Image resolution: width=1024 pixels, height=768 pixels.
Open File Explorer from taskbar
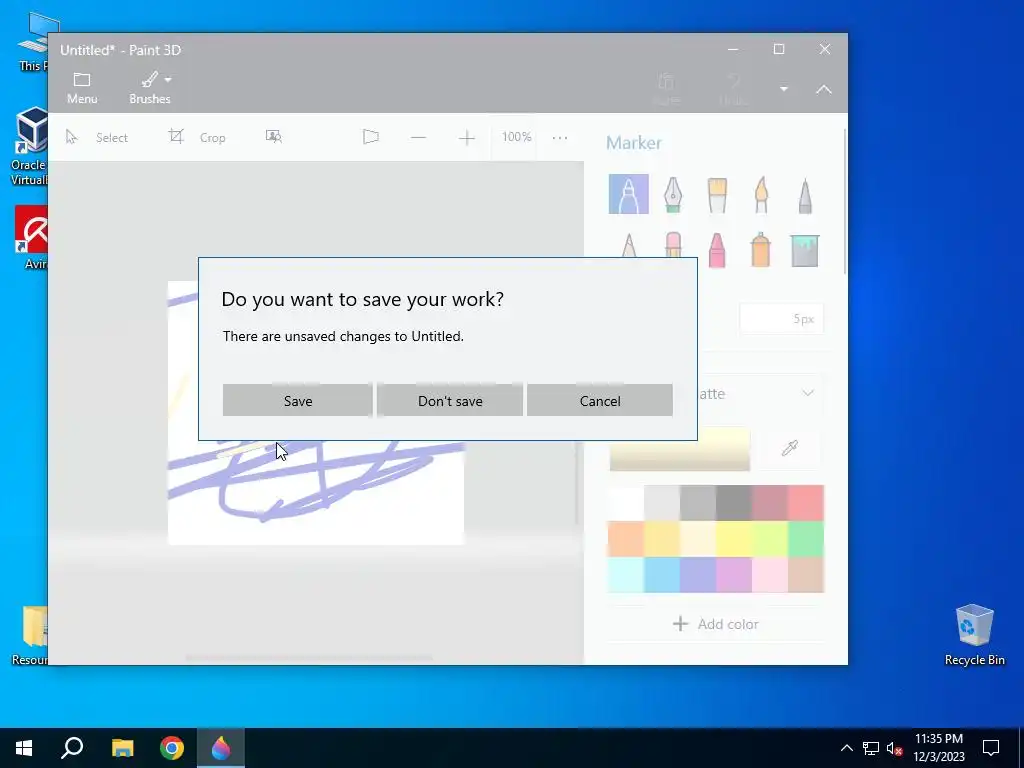click(x=122, y=748)
